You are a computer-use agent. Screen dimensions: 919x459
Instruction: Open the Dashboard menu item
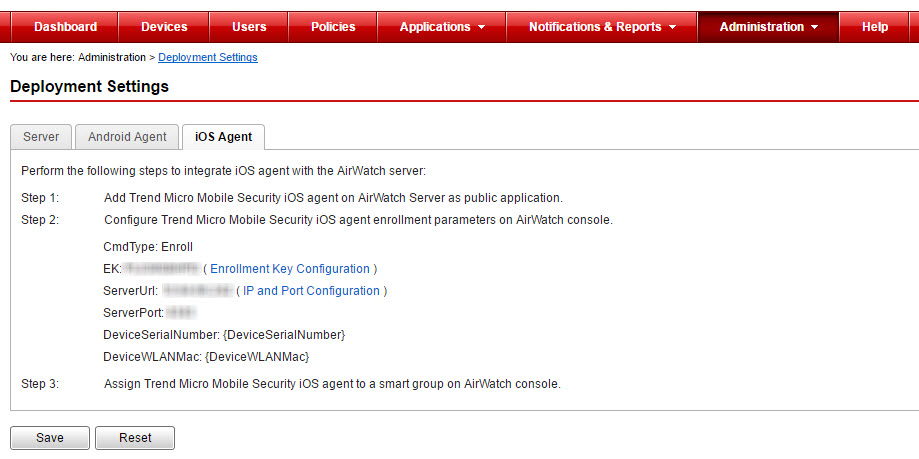coord(65,27)
